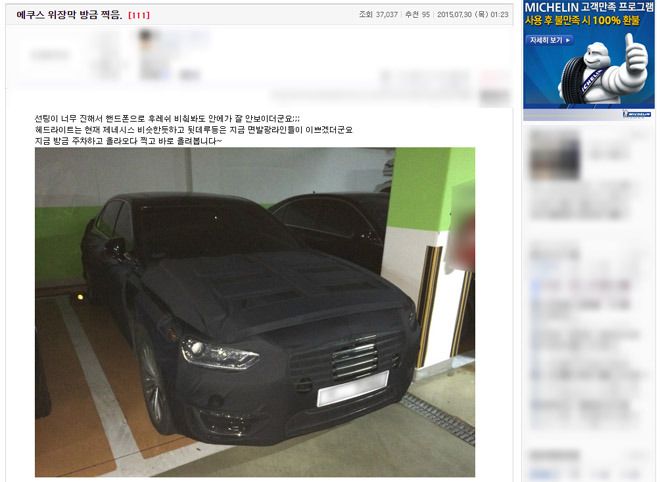This screenshot has width=660, height=482.
Task: Click the blurred author avatar in post header
Action: [x=152, y=54]
